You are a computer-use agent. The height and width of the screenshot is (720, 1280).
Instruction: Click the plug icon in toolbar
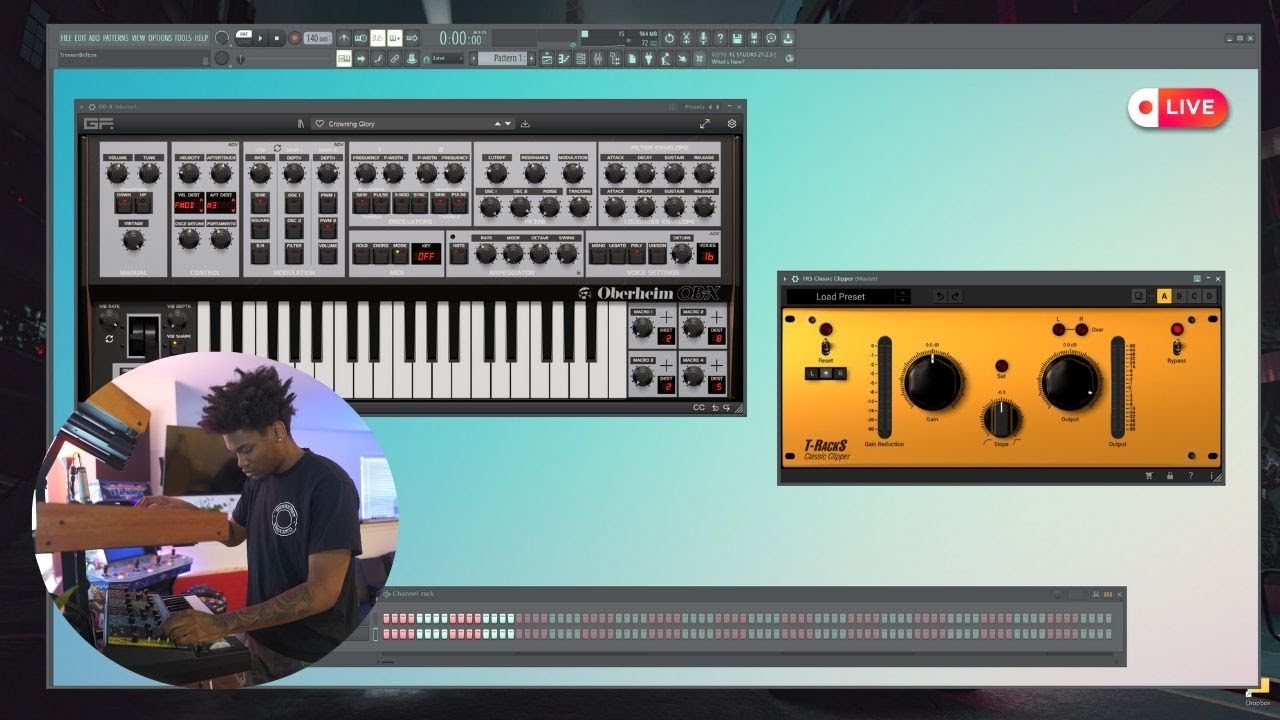click(649, 58)
